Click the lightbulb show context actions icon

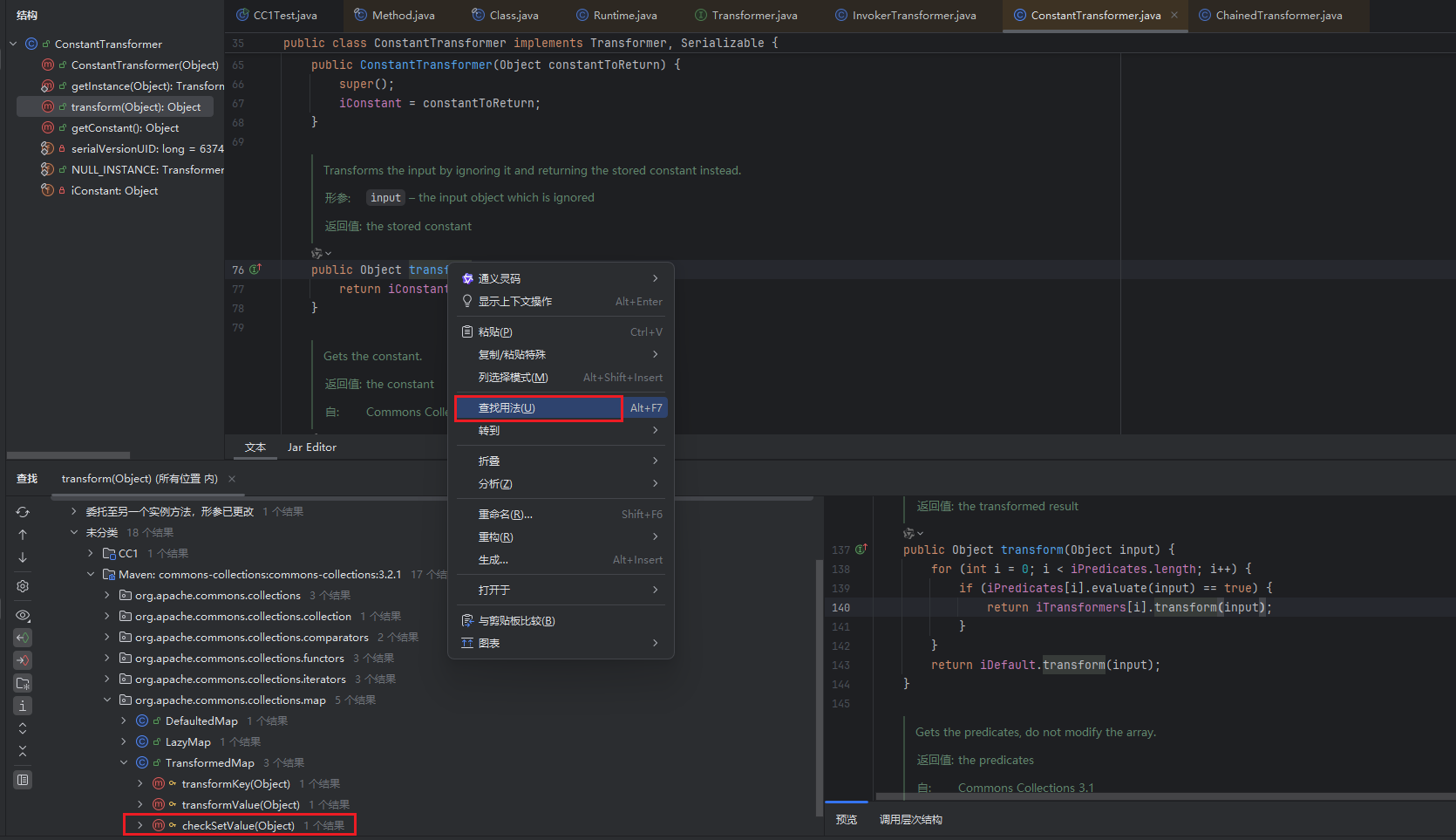point(467,302)
